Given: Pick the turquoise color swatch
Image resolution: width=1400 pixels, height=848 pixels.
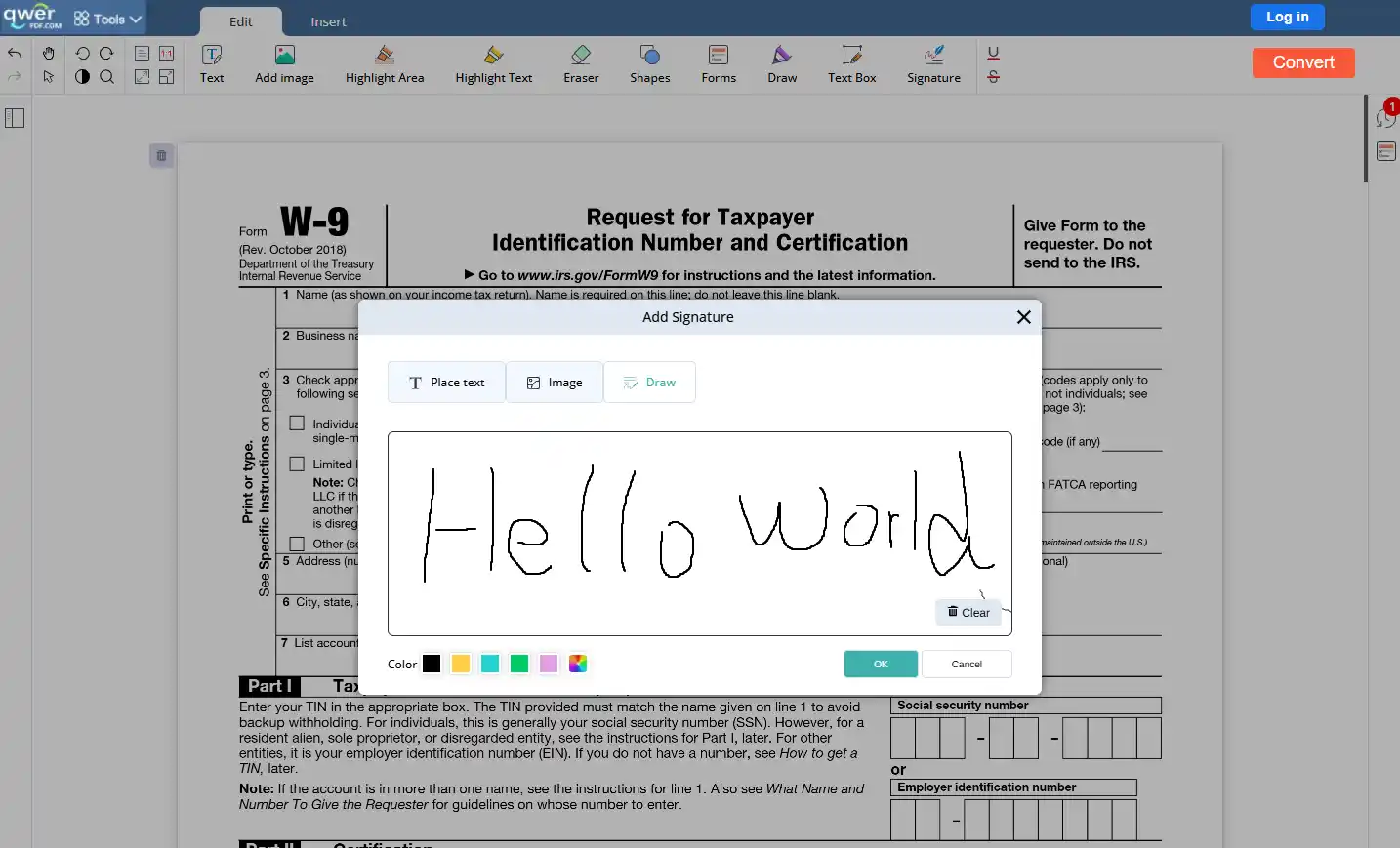Looking at the screenshot, I should click(490, 664).
